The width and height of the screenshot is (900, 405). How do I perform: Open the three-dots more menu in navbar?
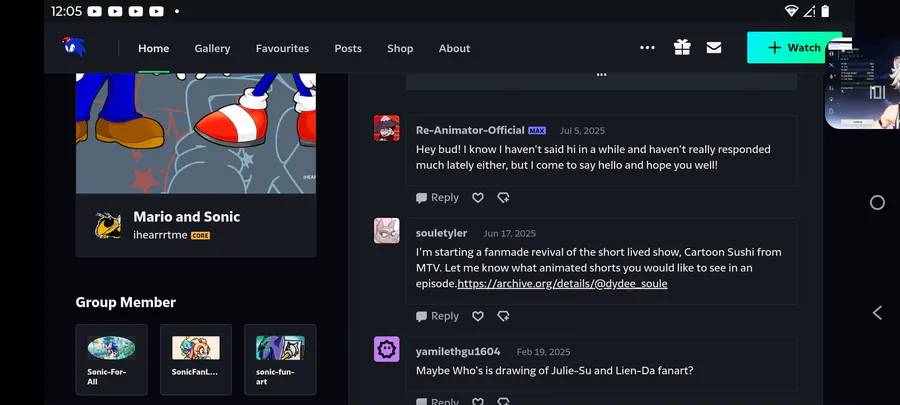tap(647, 48)
